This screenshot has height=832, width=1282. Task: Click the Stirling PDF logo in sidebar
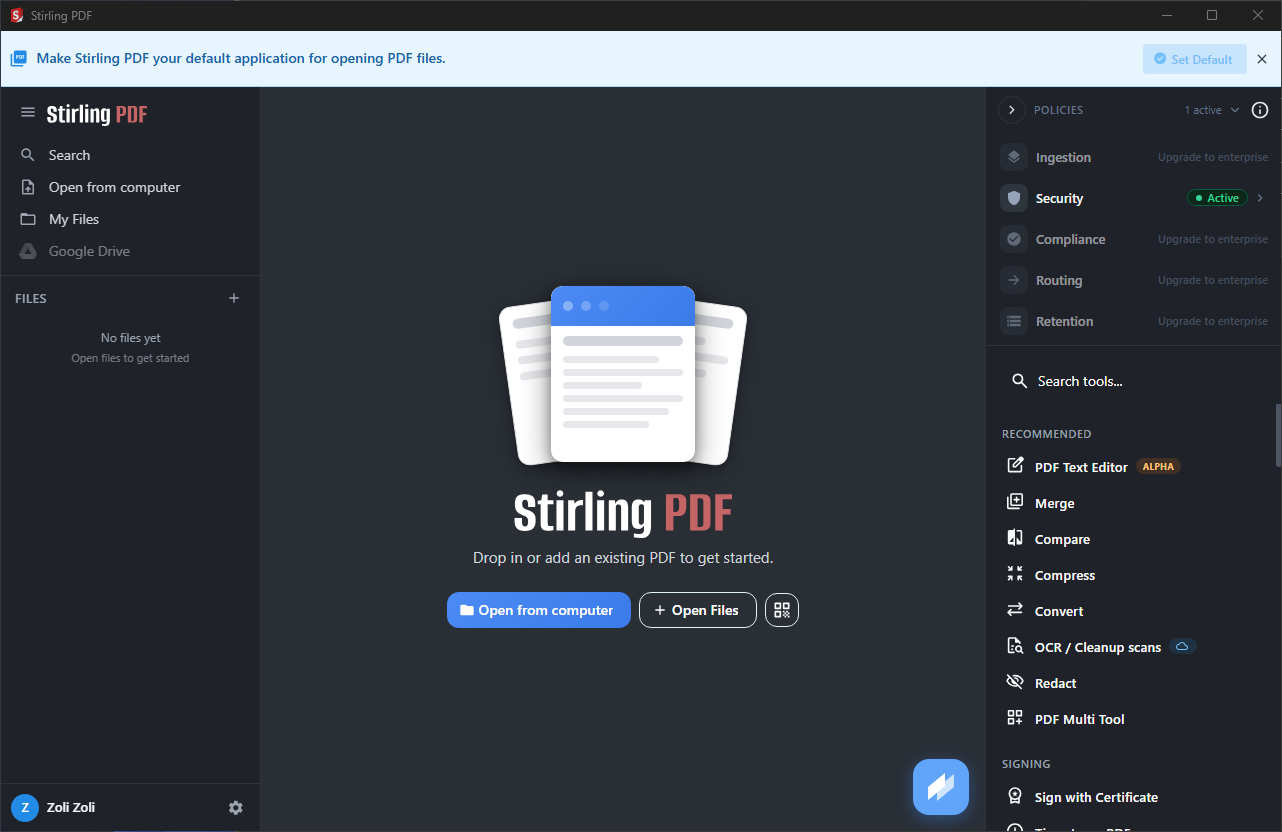coord(97,114)
